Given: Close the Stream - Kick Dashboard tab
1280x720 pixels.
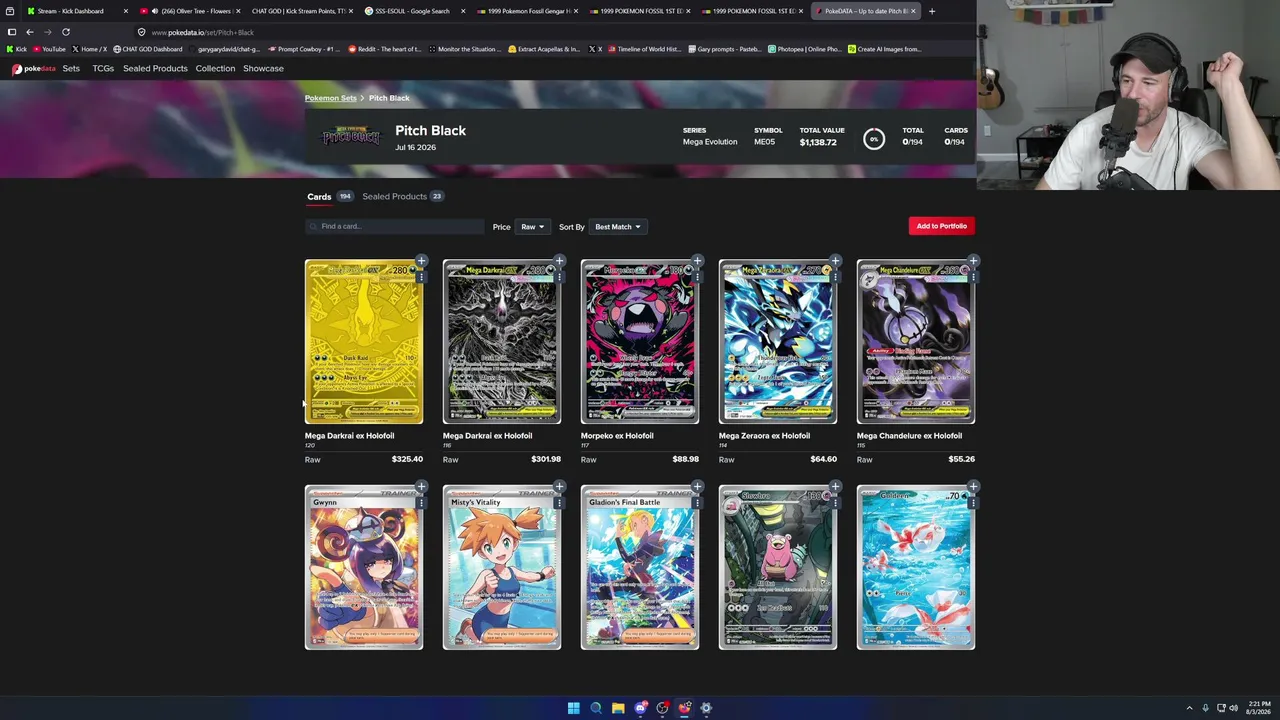Looking at the screenshot, I should (x=125, y=11).
